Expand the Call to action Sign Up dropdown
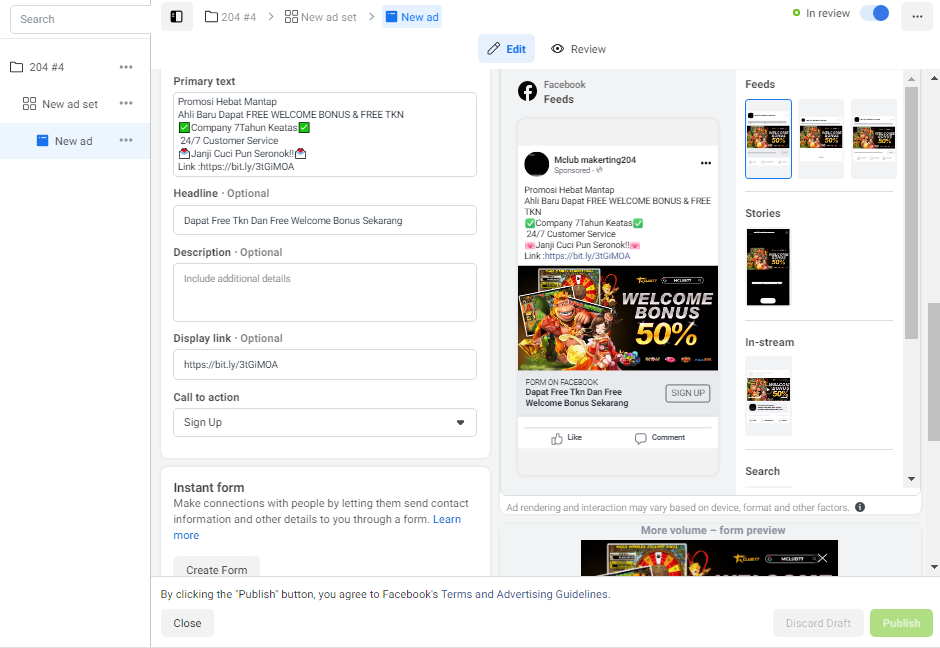 pyautogui.click(x=325, y=423)
